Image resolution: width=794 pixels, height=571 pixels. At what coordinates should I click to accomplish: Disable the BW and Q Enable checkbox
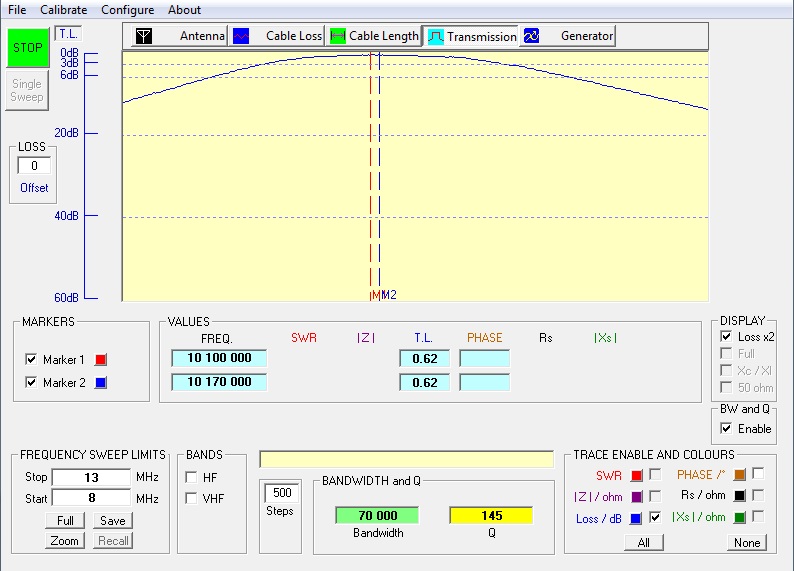pyautogui.click(x=726, y=428)
